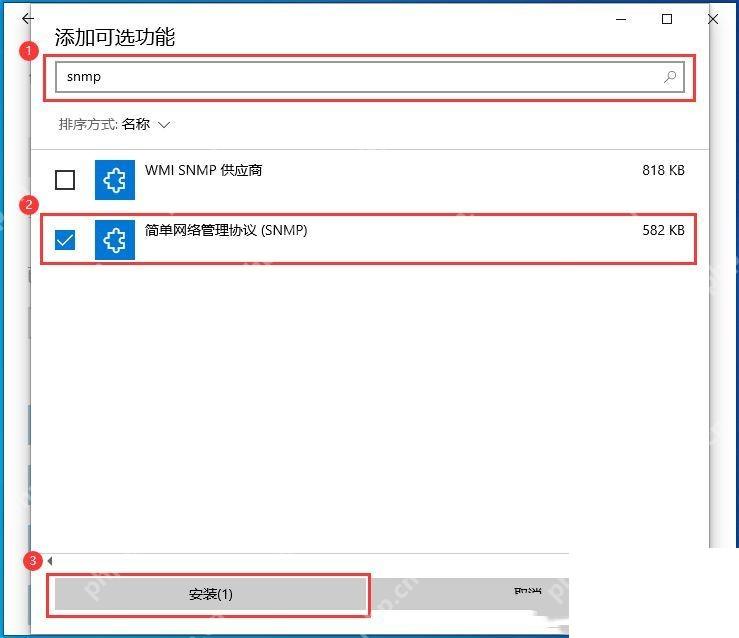Click the 添加可选功能 title heading
The height and width of the screenshot is (638, 739).
click(x=115, y=37)
